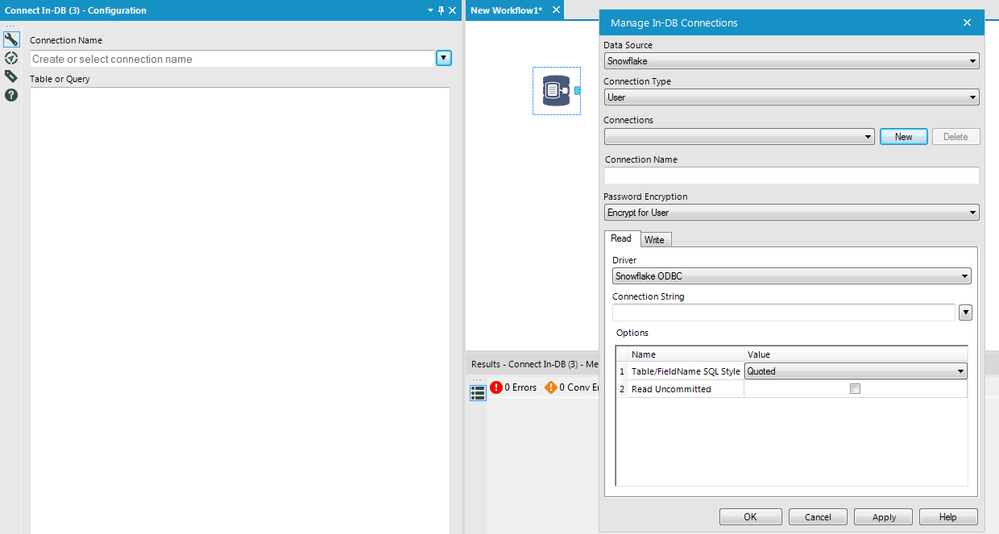This screenshot has width=999, height=534.
Task: Click the New connection button
Action: 903,136
